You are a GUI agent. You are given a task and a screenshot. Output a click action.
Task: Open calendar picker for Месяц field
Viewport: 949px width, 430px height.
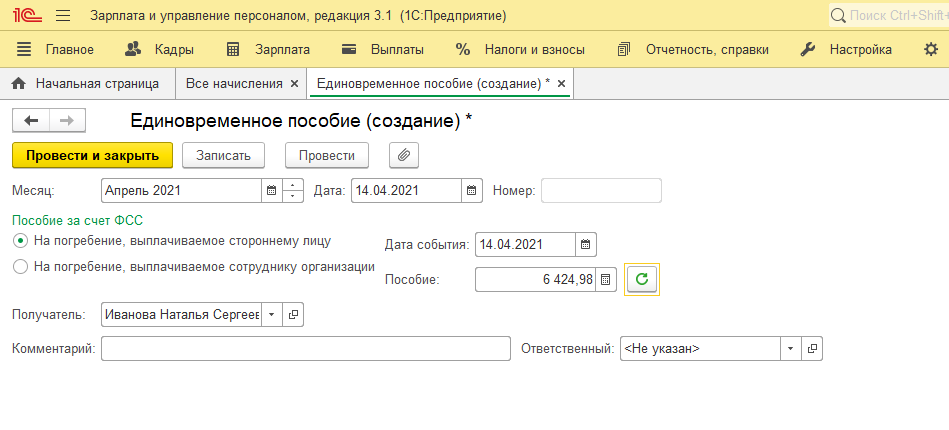click(x=272, y=191)
